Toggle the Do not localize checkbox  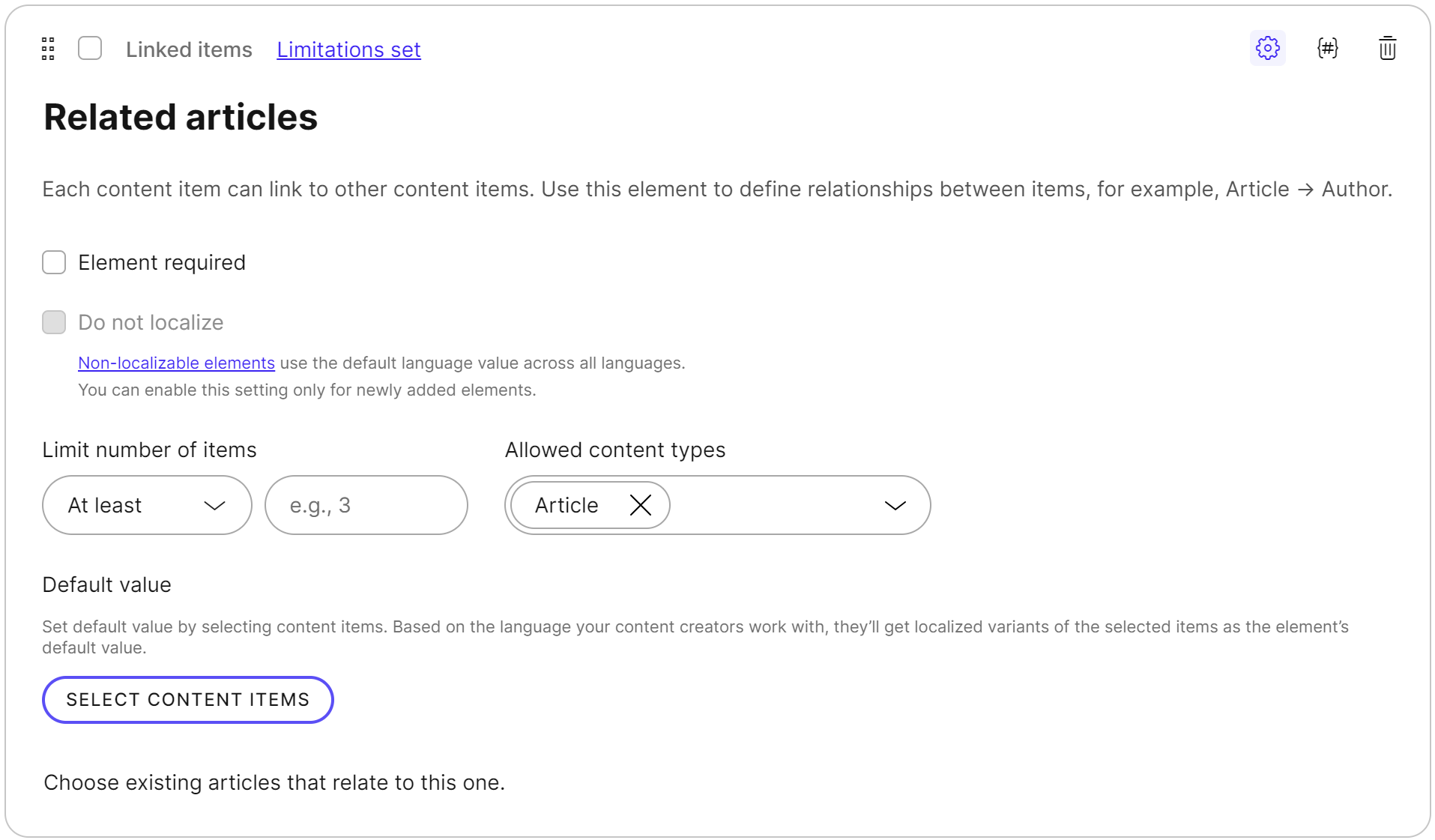pyautogui.click(x=54, y=321)
